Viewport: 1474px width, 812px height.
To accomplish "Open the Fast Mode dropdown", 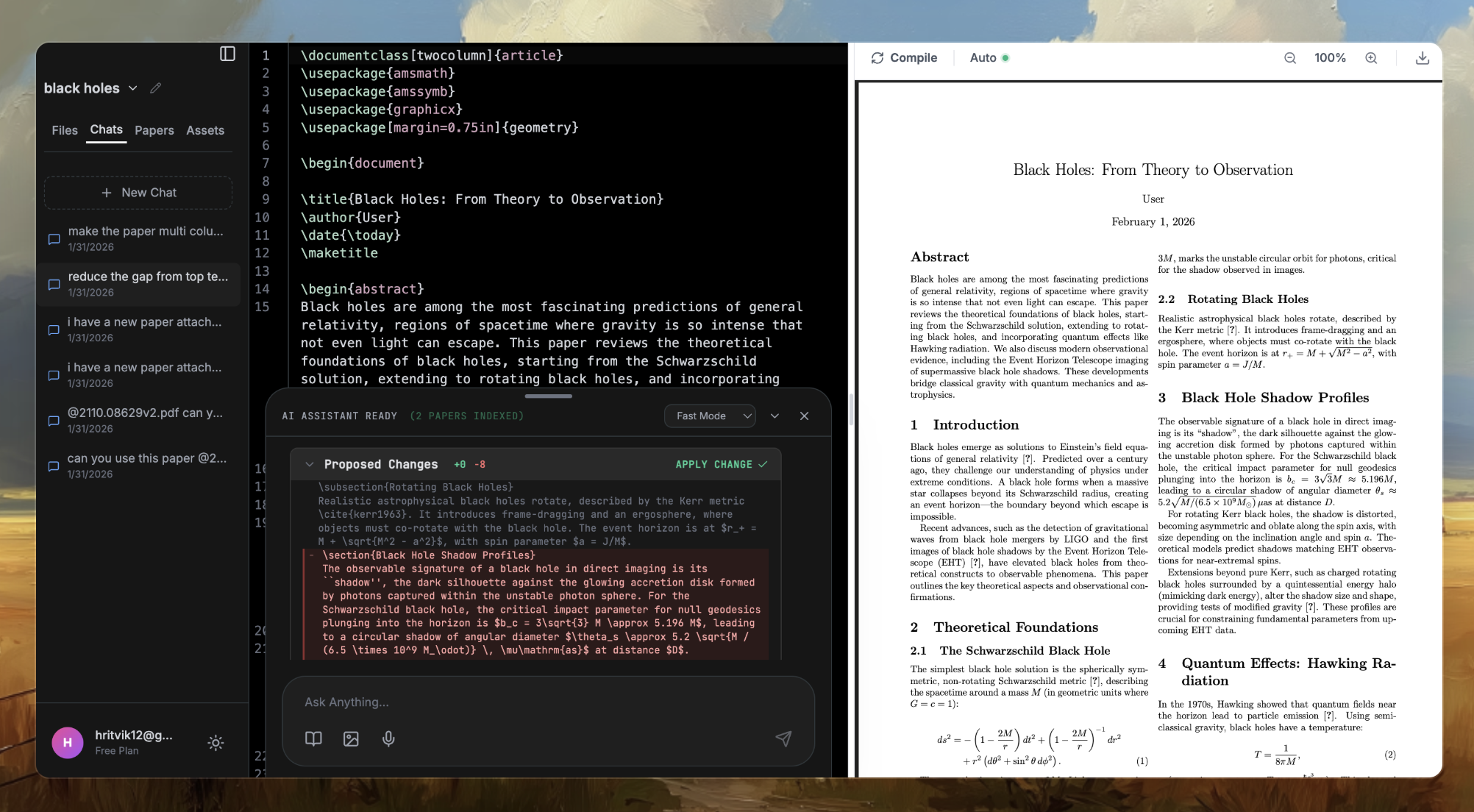I will (709, 416).
